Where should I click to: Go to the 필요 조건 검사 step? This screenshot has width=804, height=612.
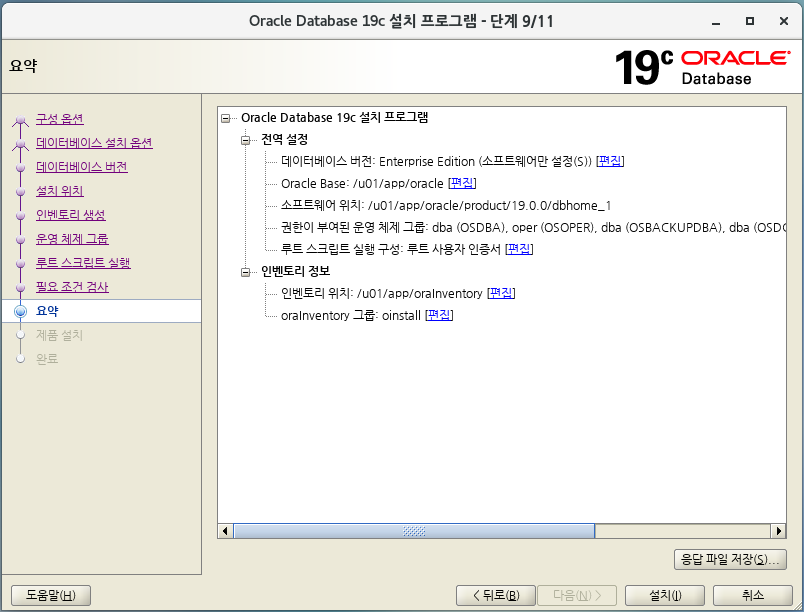pyautogui.click(x=72, y=287)
